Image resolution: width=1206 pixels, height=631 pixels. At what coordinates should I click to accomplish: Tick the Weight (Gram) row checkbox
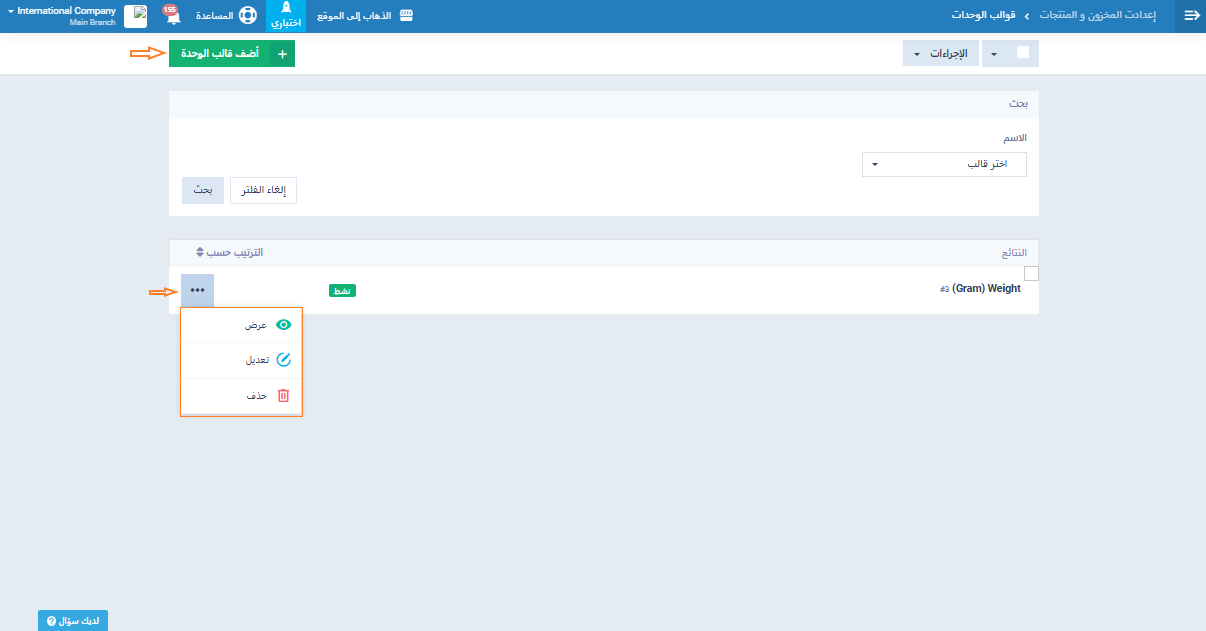pyautogui.click(x=1031, y=274)
